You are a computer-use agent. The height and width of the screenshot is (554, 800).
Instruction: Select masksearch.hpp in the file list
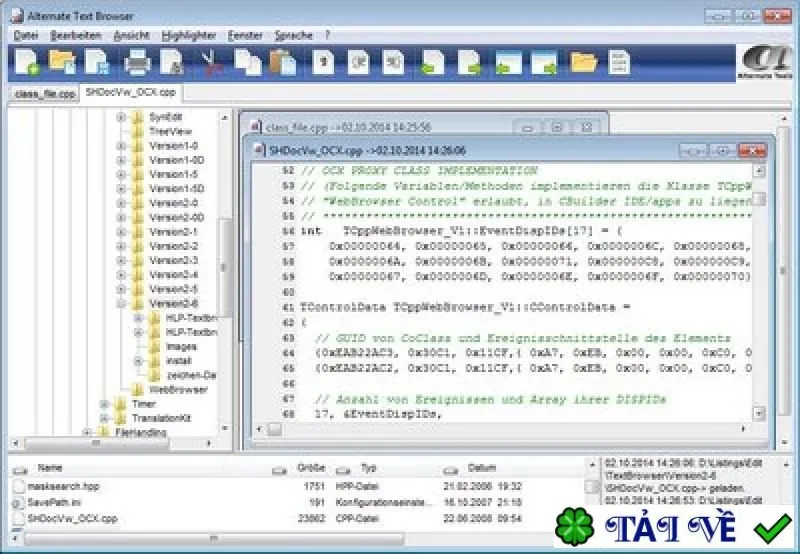point(63,486)
